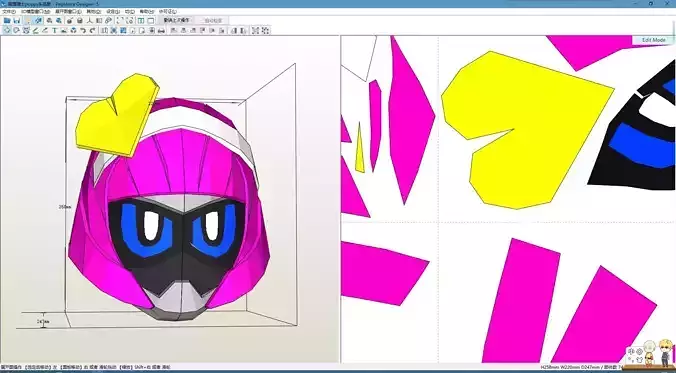This screenshot has height=373, width=676.
Task: Open the 其他 menu
Action: point(94,12)
